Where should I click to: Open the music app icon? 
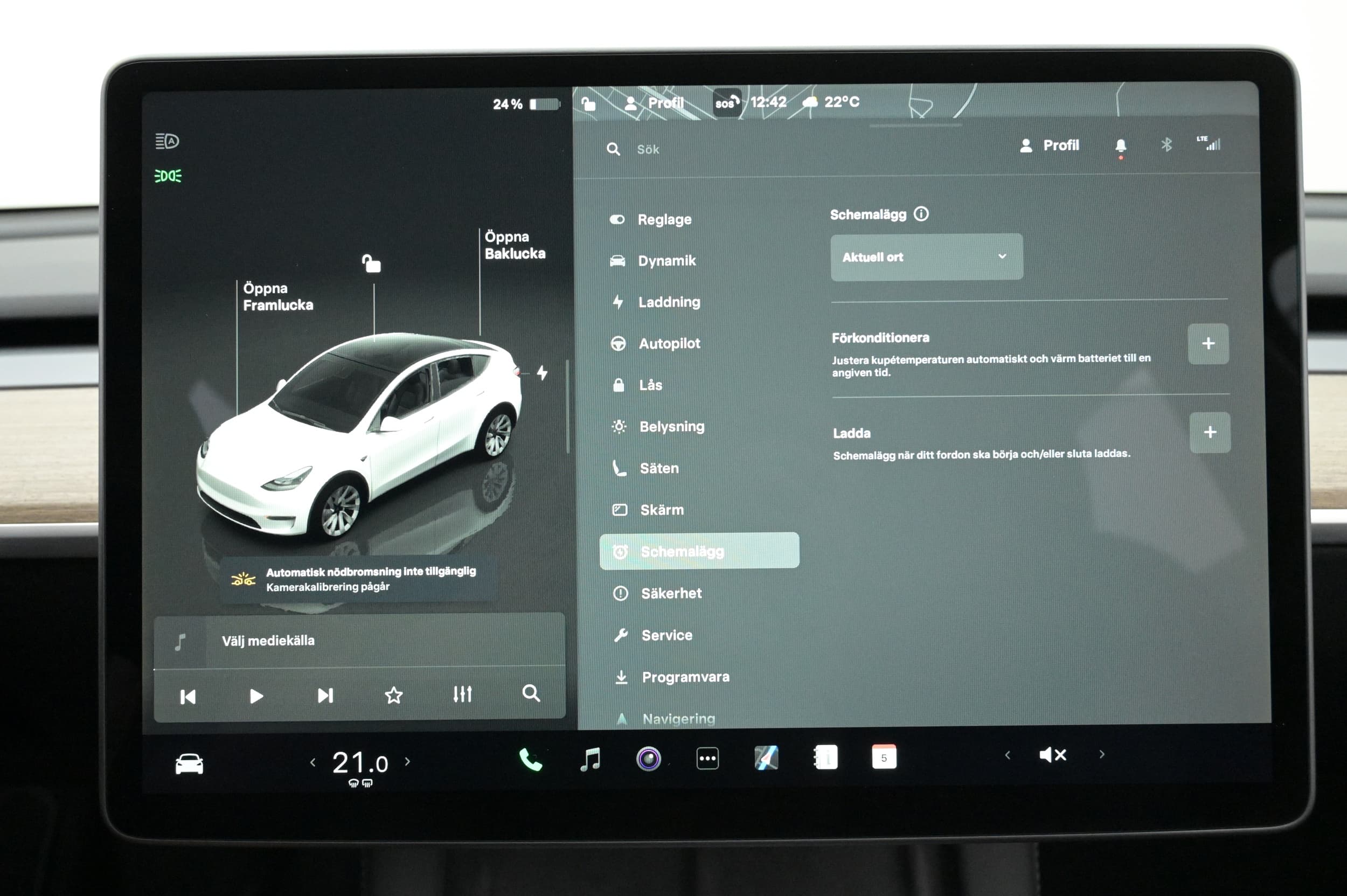tap(591, 760)
